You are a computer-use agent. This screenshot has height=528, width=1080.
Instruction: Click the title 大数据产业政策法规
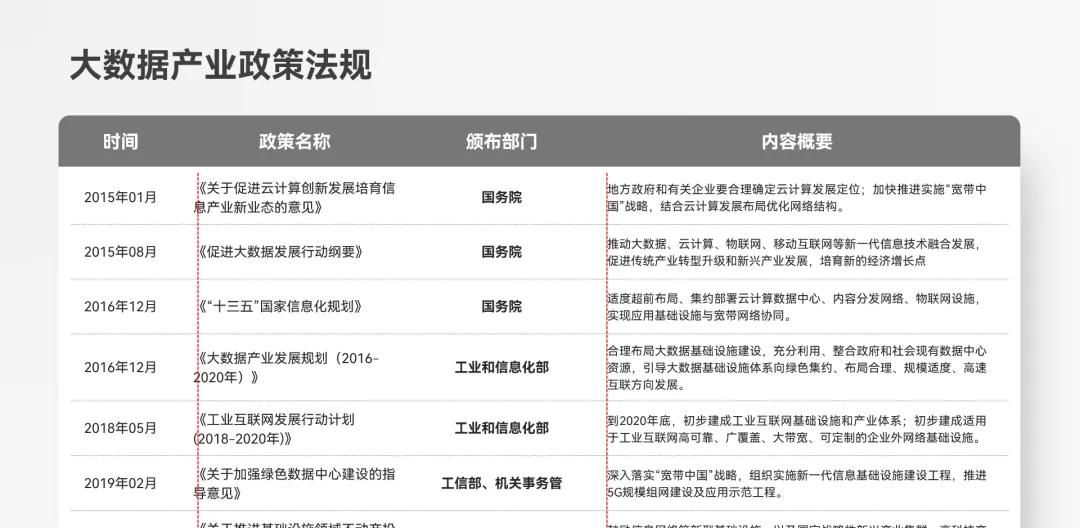220,66
